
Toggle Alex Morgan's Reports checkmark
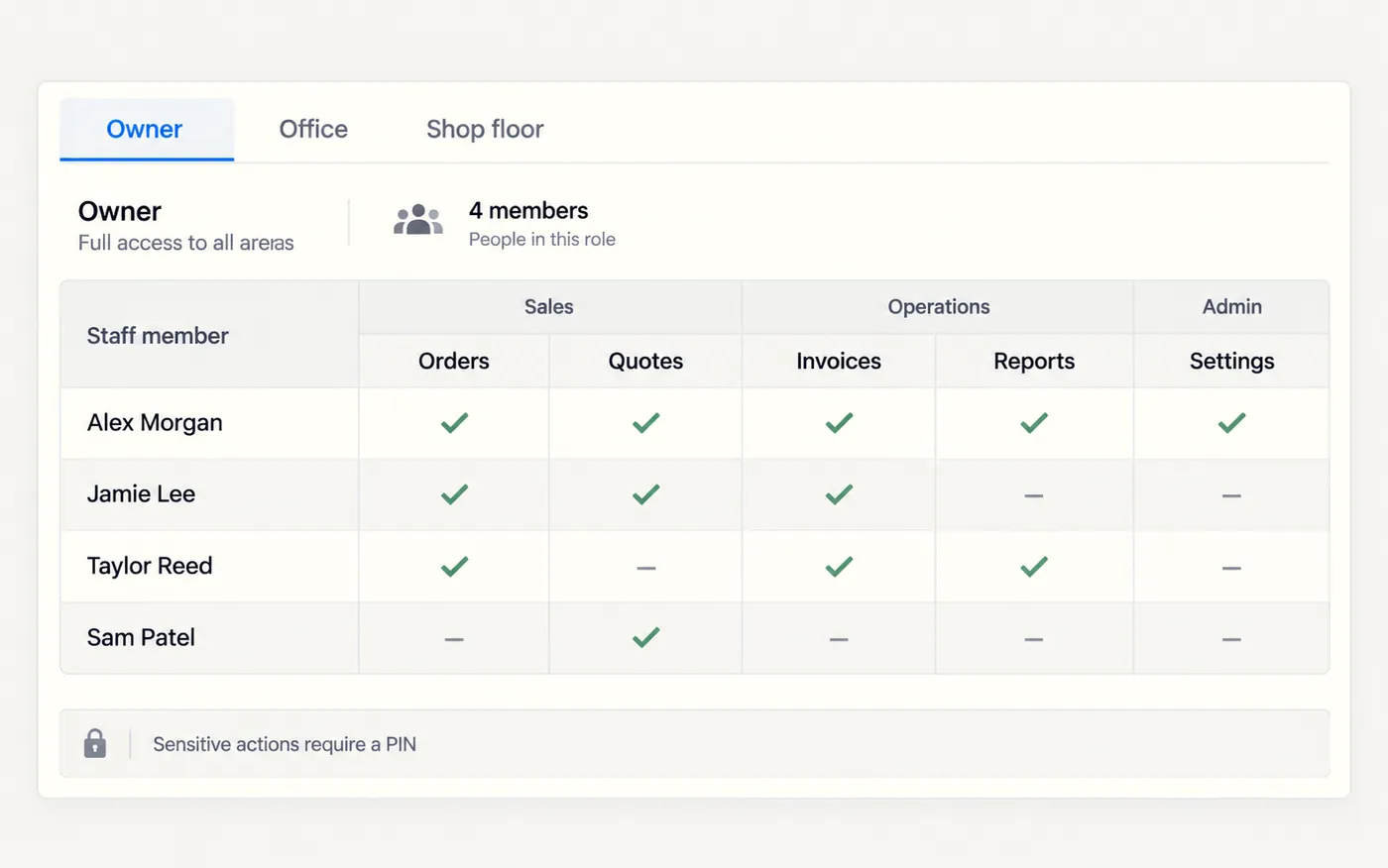coord(1034,423)
